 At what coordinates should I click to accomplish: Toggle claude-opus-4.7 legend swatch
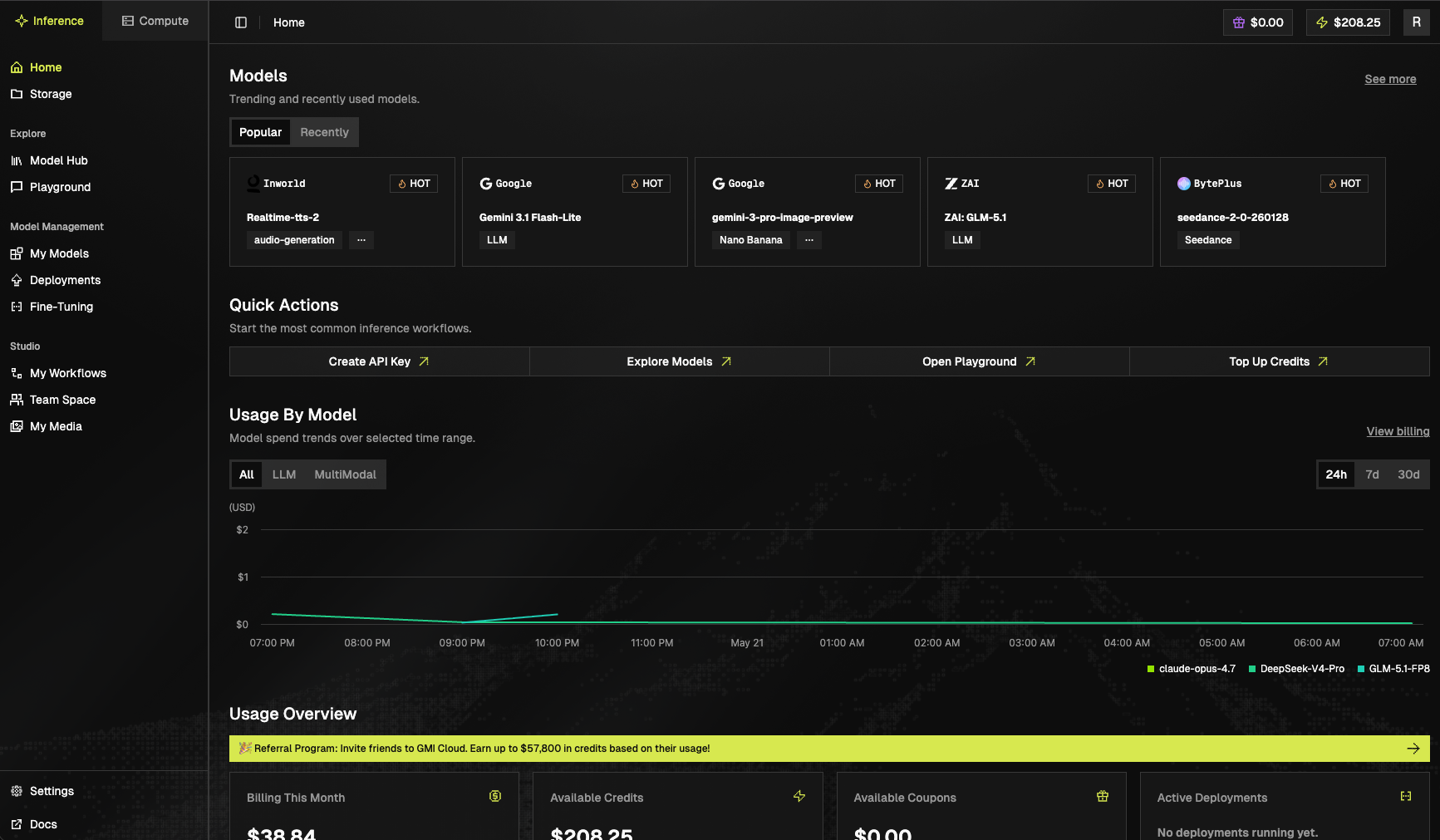1151,669
